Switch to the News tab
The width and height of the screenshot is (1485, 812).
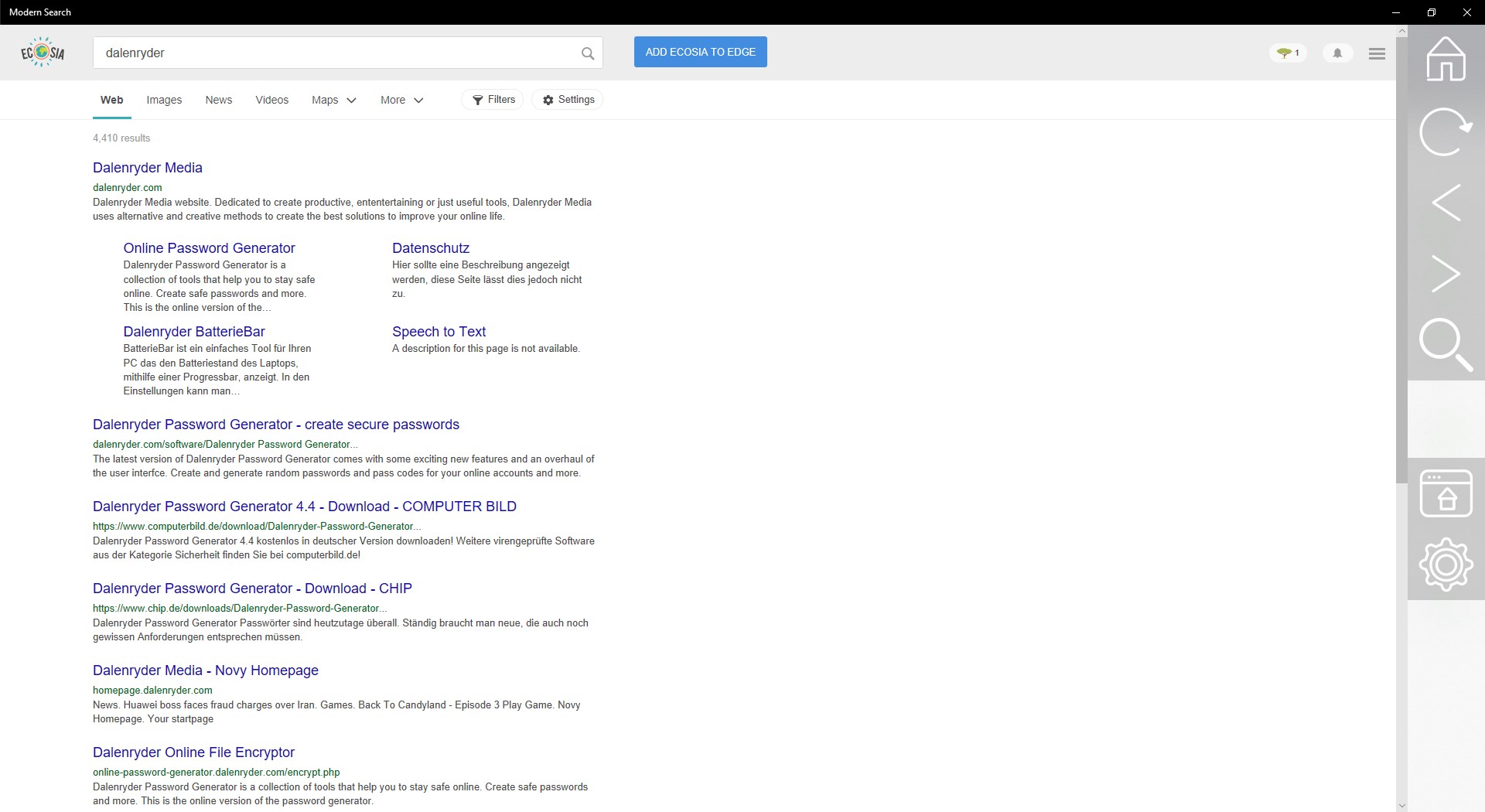point(219,100)
